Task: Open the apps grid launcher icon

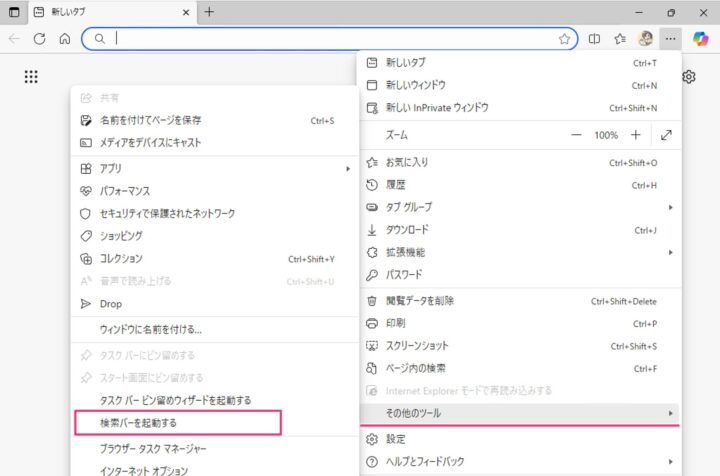Action: click(31, 77)
